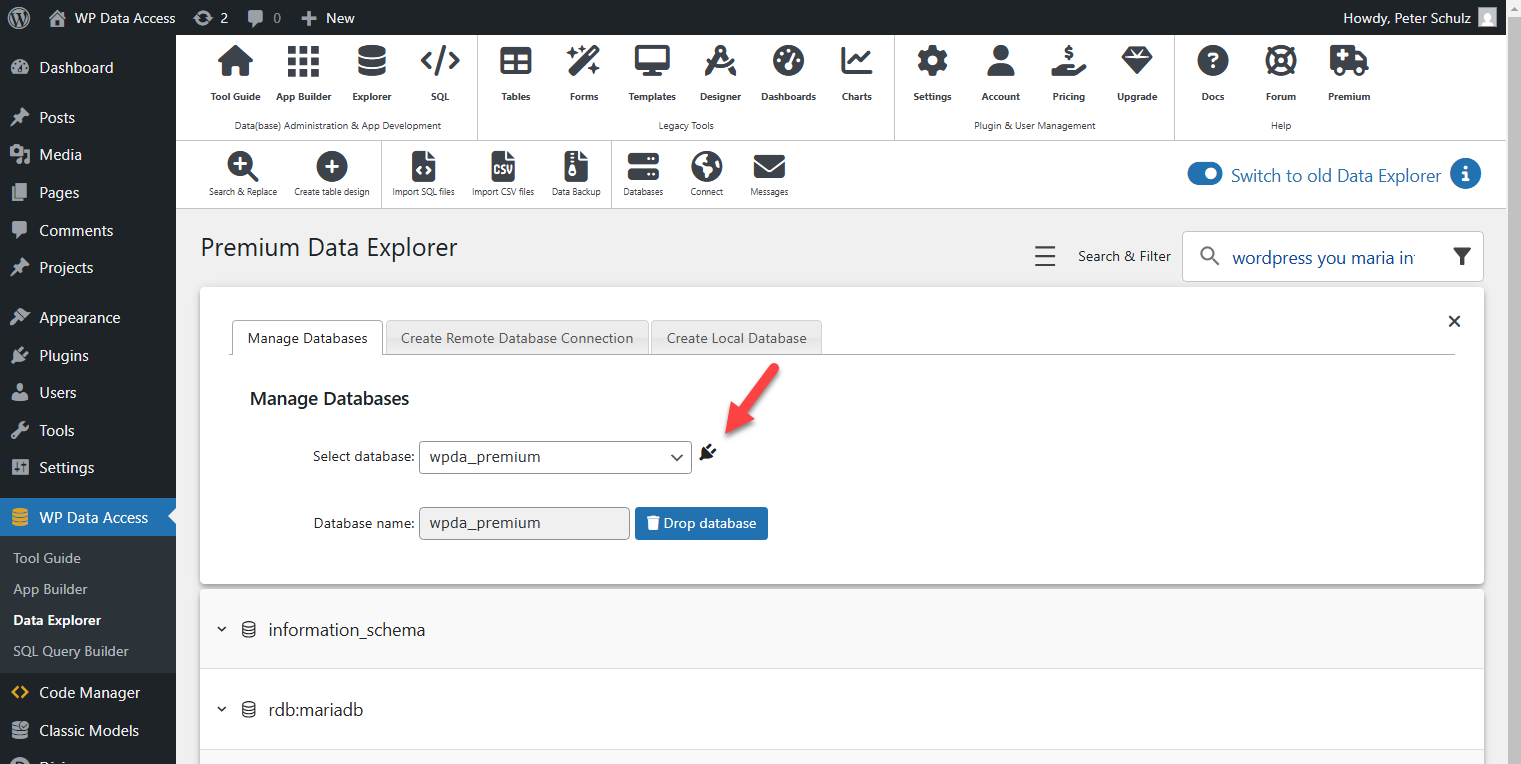Open Search & Replace tool
The image size is (1521, 764).
pyautogui.click(x=243, y=167)
